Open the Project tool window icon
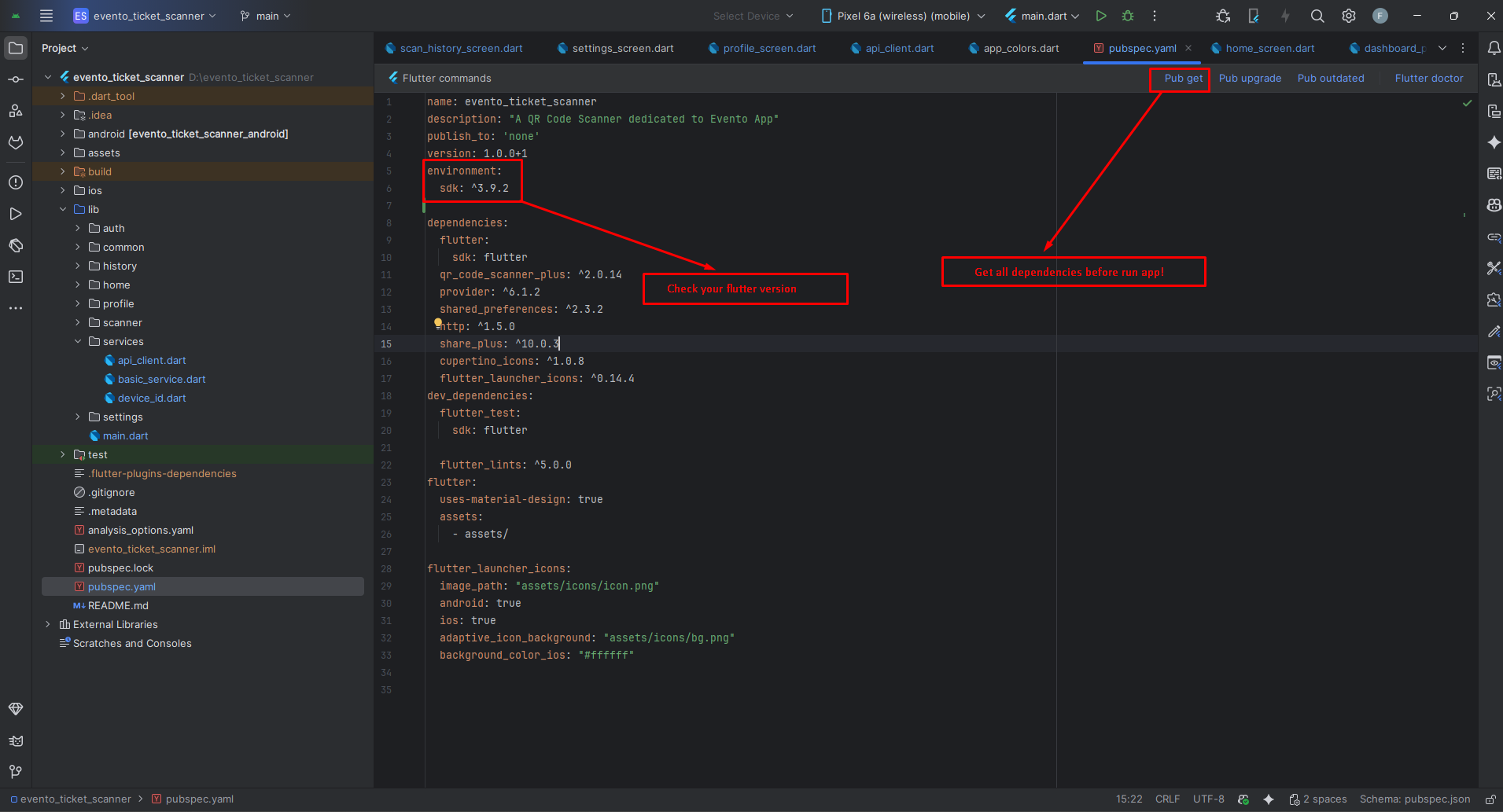This screenshot has height=812, width=1503. [x=16, y=48]
